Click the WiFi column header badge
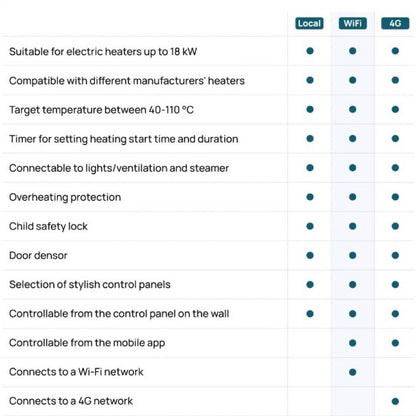This screenshot has width=416, height=416. pyautogui.click(x=353, y=23)
